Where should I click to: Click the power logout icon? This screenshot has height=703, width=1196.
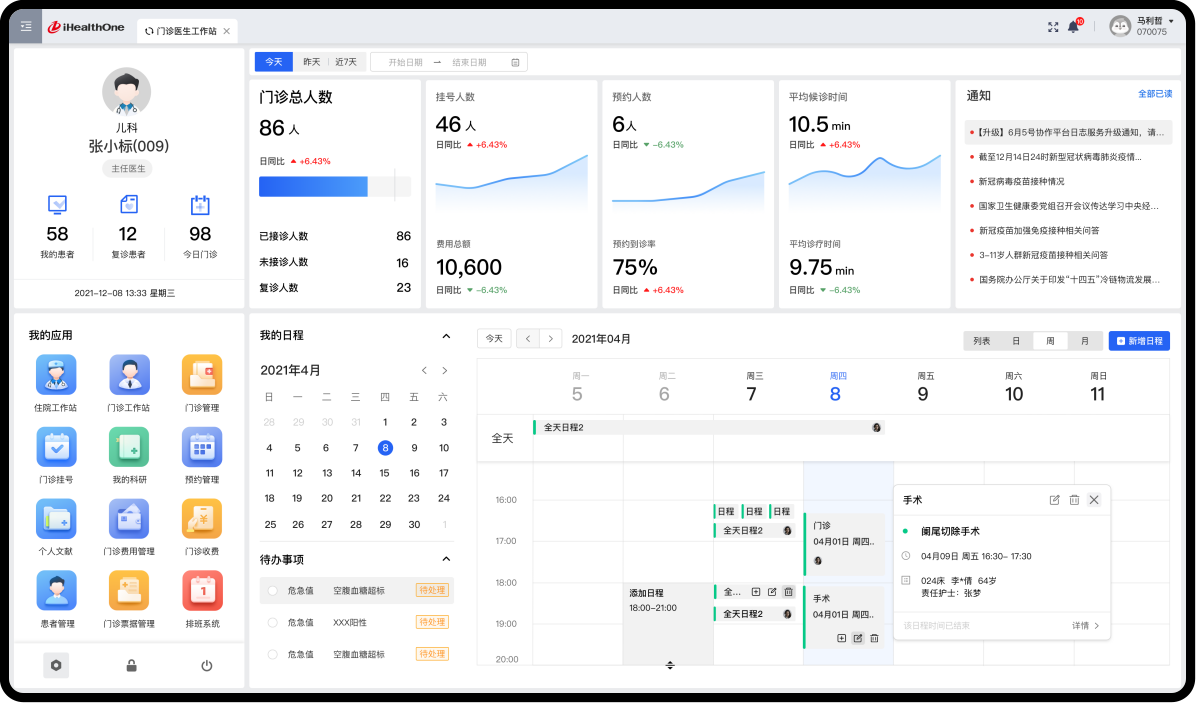pyautogui.click(x=207, y=665)
